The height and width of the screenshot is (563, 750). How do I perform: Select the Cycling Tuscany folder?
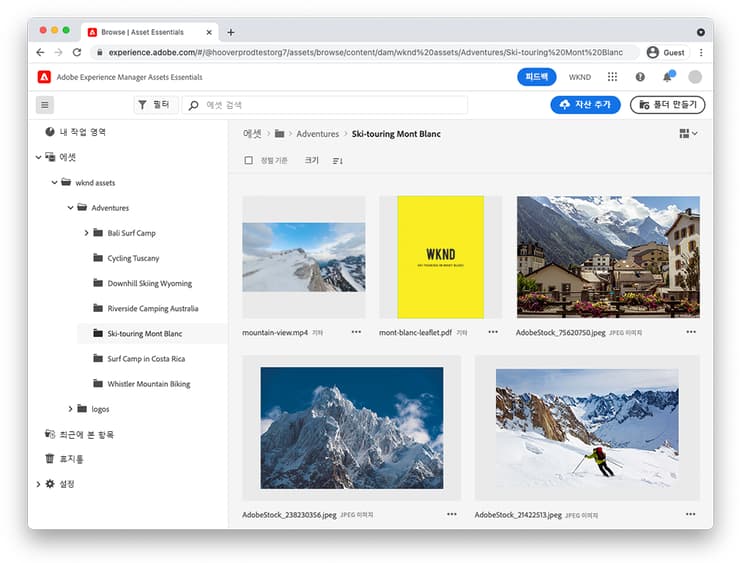click(x=133, y=258)
